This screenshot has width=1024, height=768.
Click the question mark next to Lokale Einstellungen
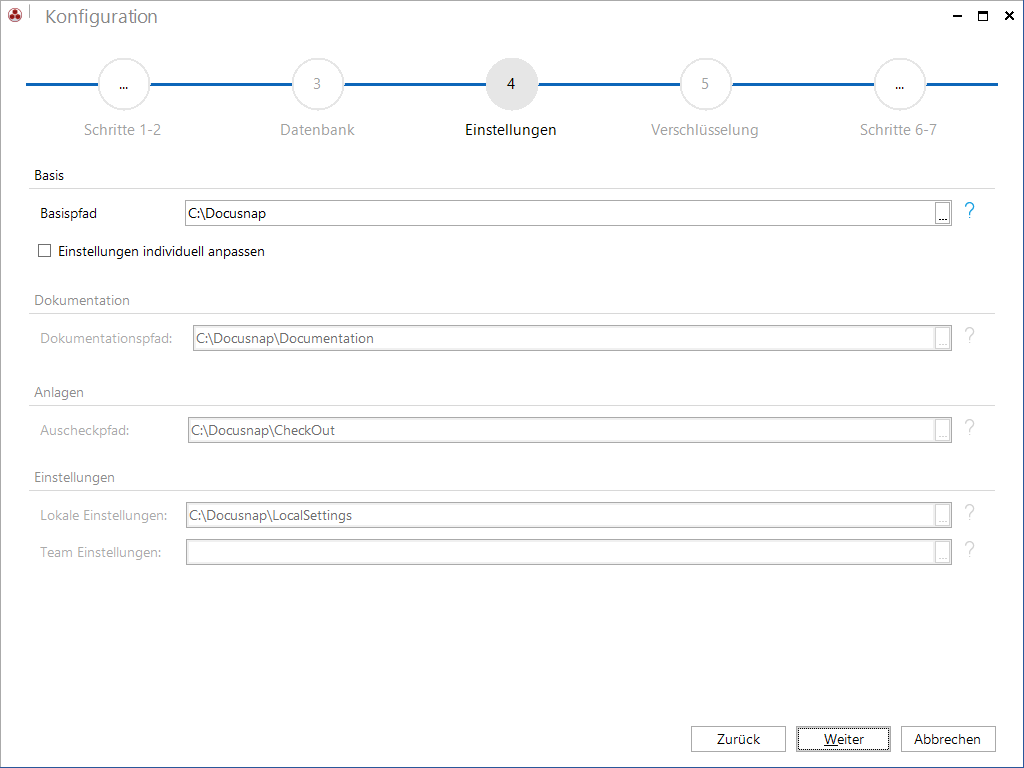[x=969, y=513]
